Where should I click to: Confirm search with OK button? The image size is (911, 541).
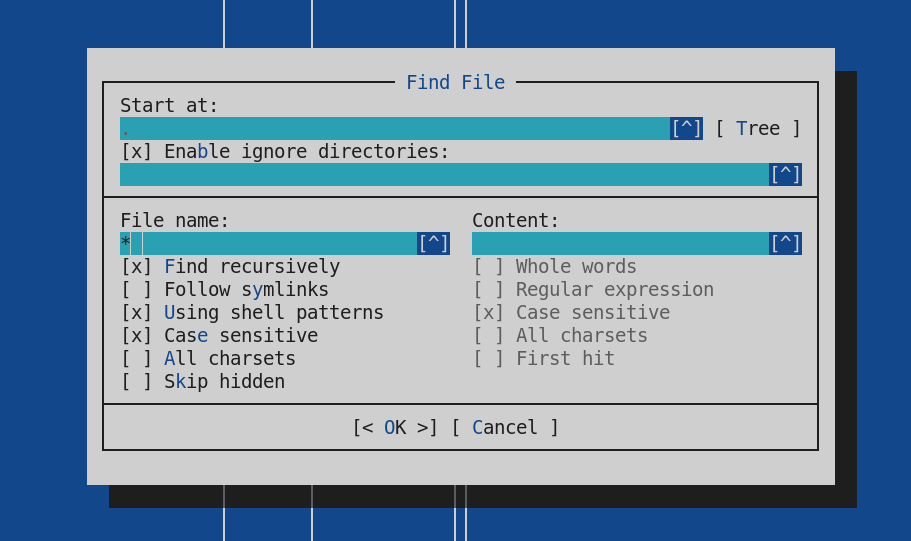pyautogui.click(x=395, y=428)
